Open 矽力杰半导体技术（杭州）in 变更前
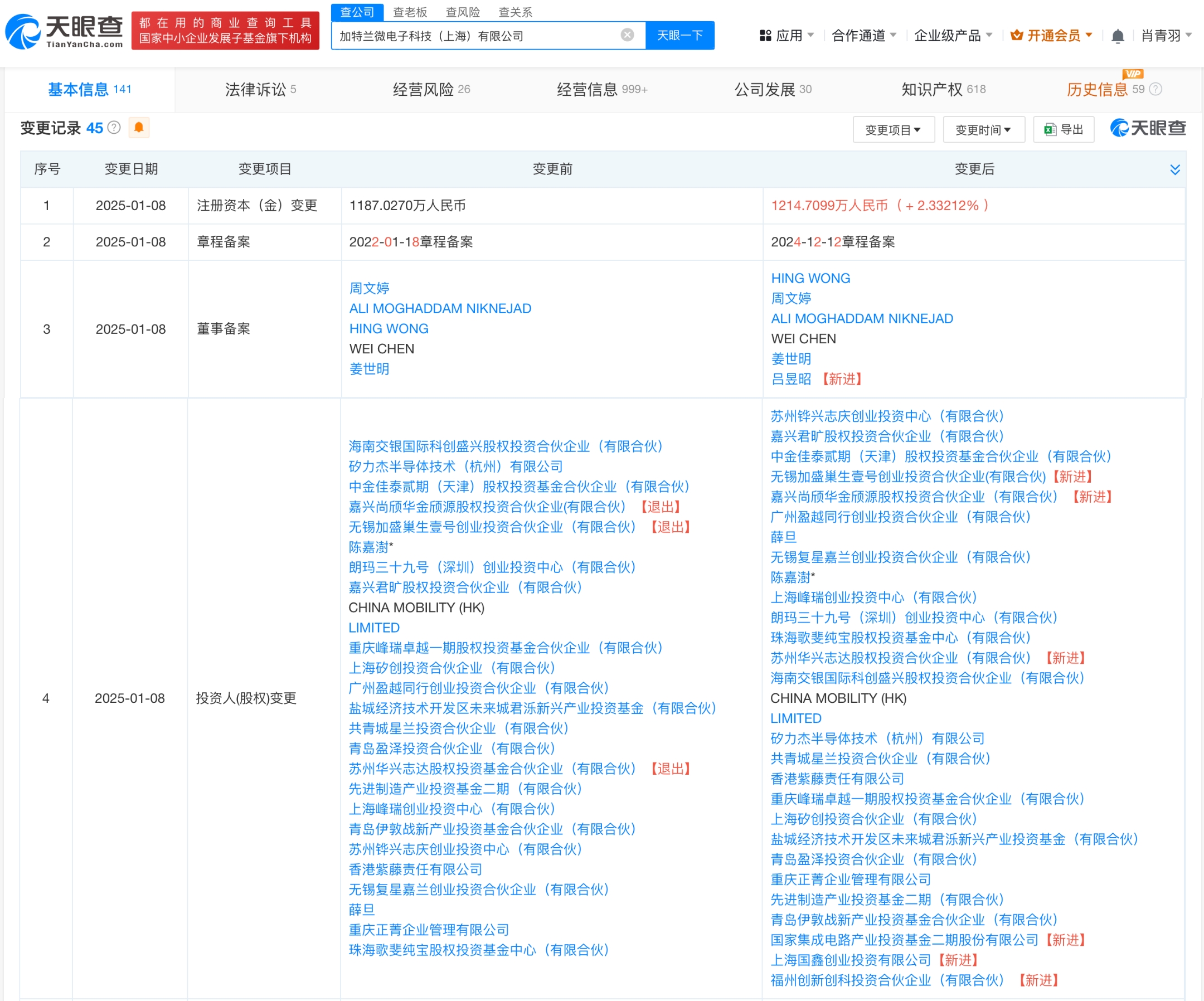 point(456,467)
